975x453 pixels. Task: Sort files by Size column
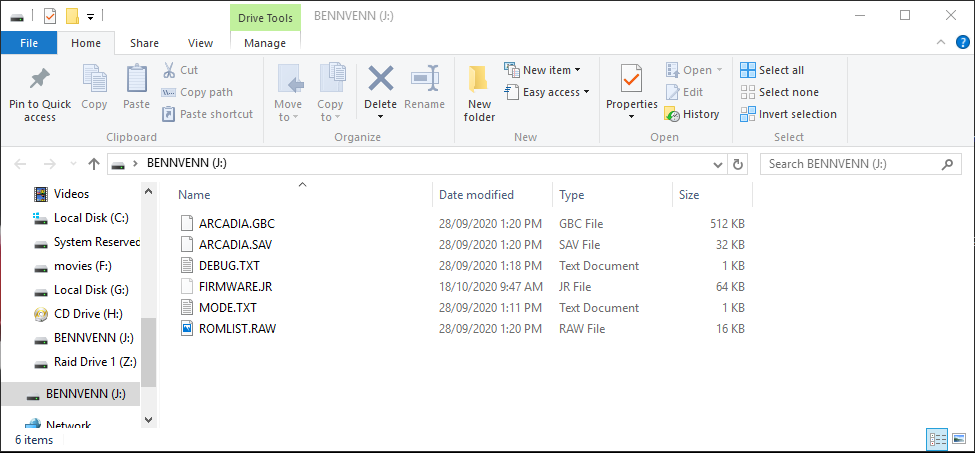pyautogui.click(x=689, y=194)
